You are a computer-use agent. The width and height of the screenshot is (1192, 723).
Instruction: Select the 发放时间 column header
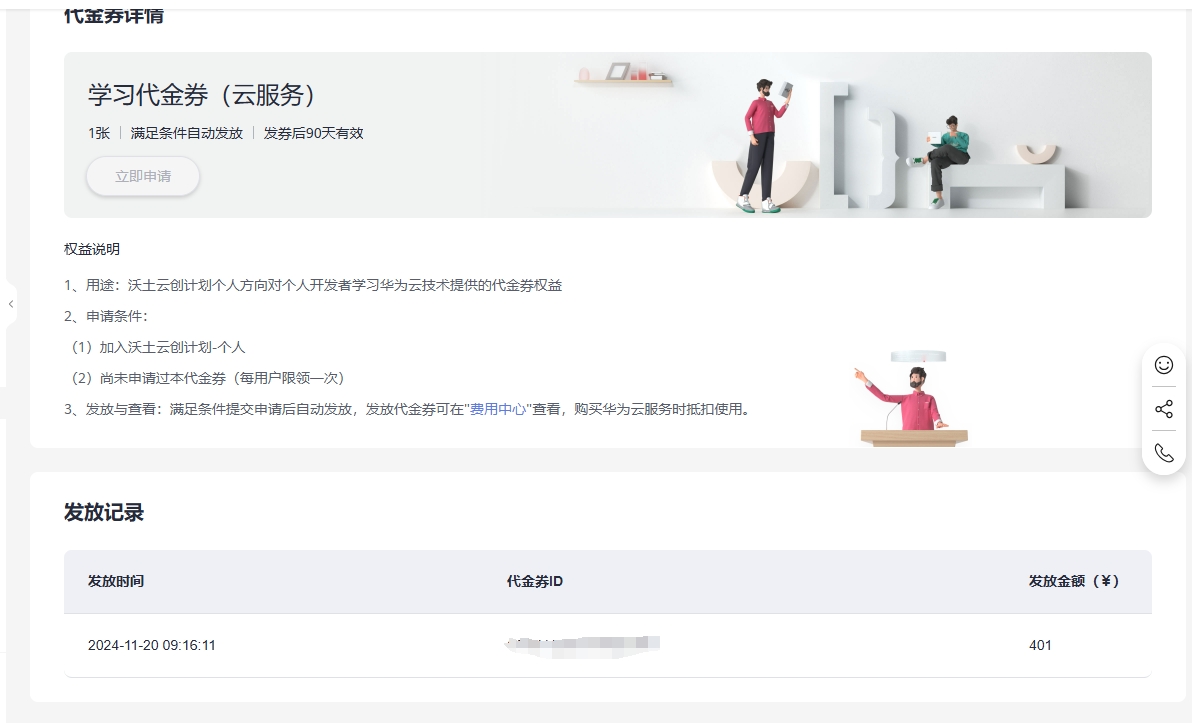[x=116, y=582]
